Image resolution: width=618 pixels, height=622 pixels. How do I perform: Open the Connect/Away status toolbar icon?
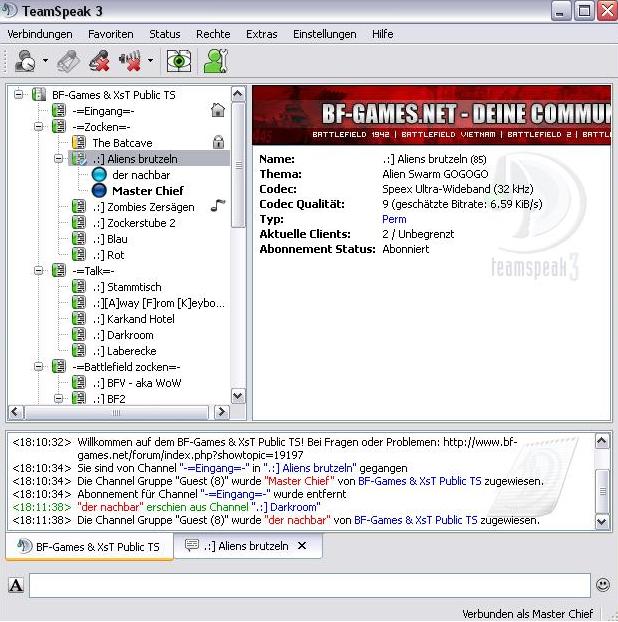25,61
